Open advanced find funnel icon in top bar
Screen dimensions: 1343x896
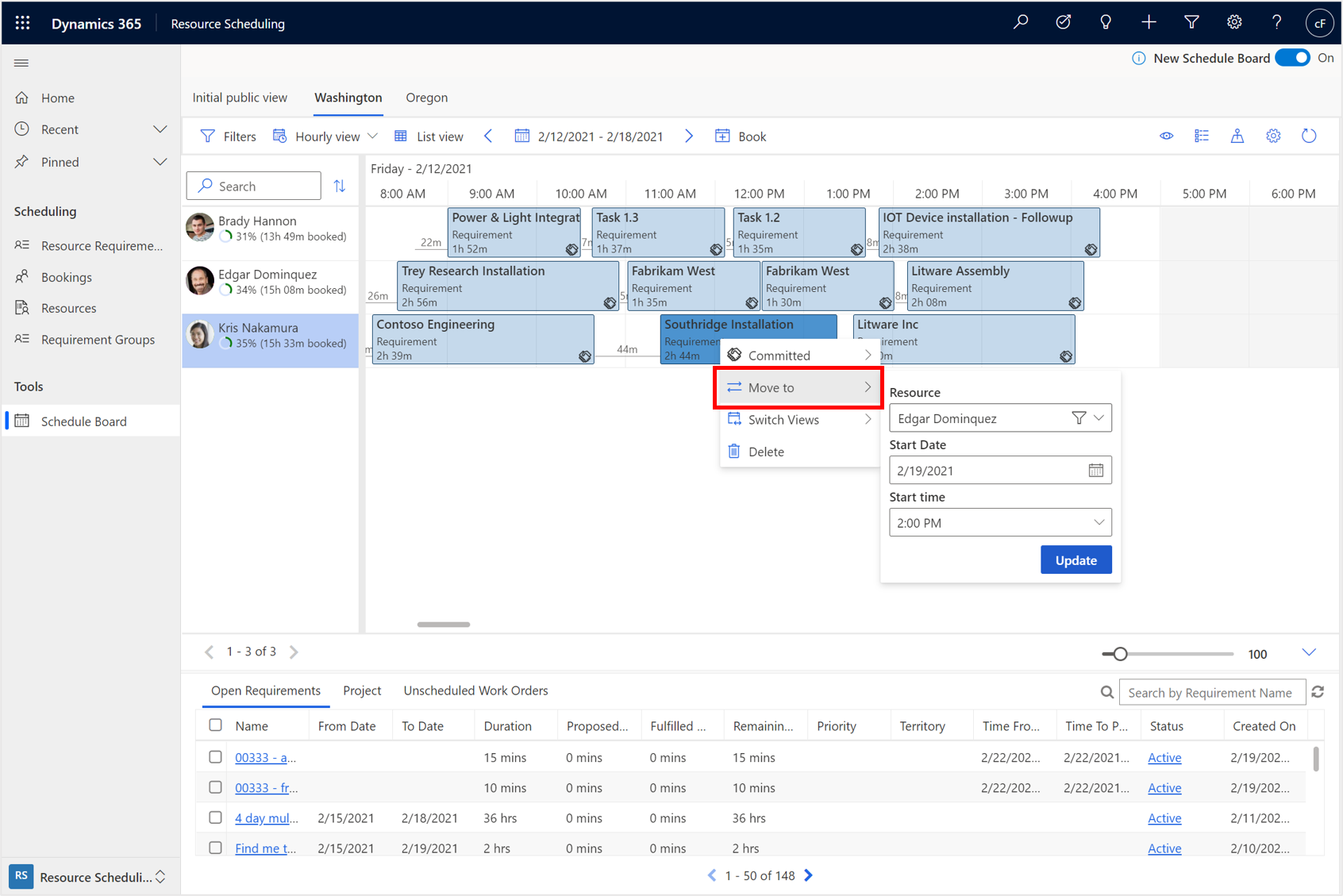pos(1191,23)
